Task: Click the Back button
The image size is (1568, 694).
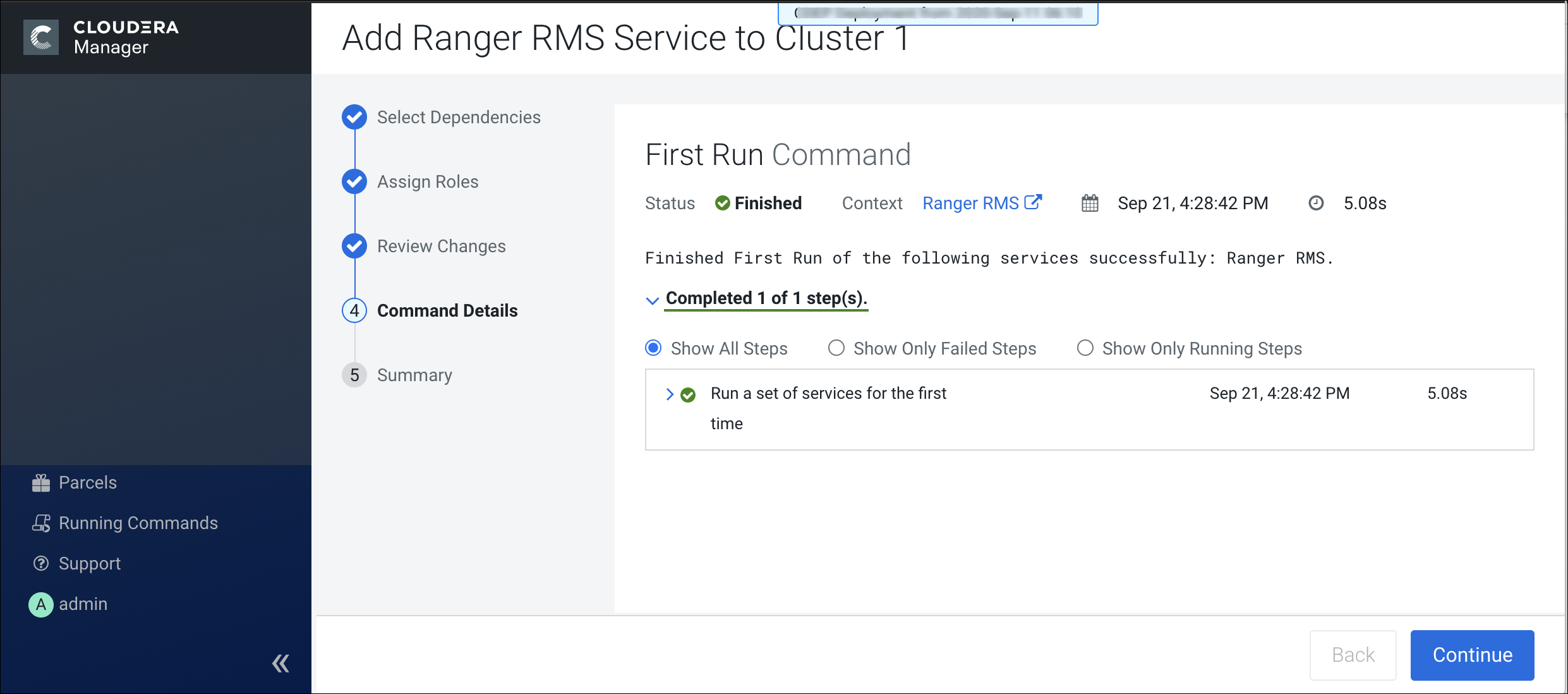Action: click(x=1353, y=655)
